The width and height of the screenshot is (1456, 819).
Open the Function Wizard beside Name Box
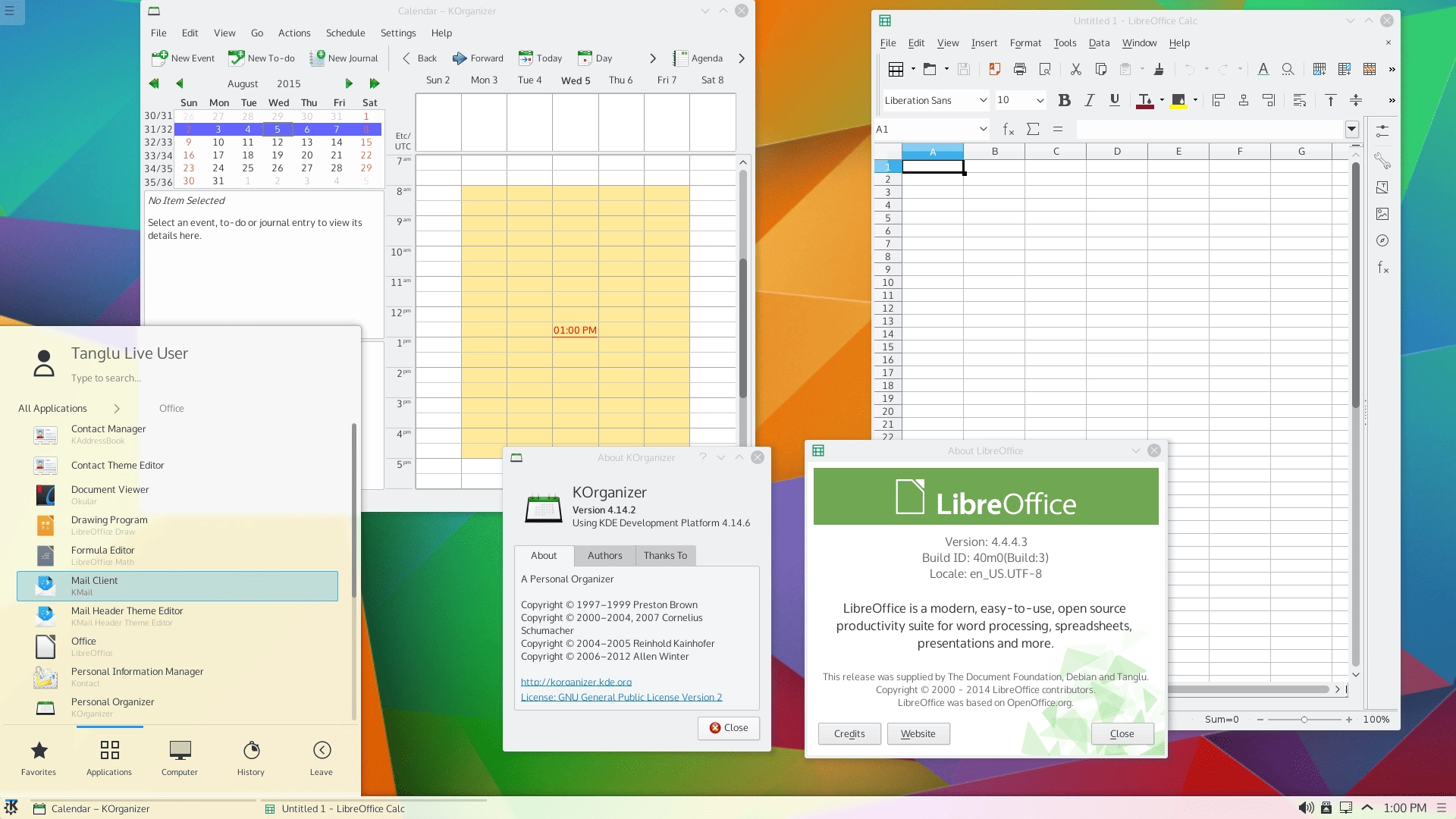click(x=1008, y=130)
